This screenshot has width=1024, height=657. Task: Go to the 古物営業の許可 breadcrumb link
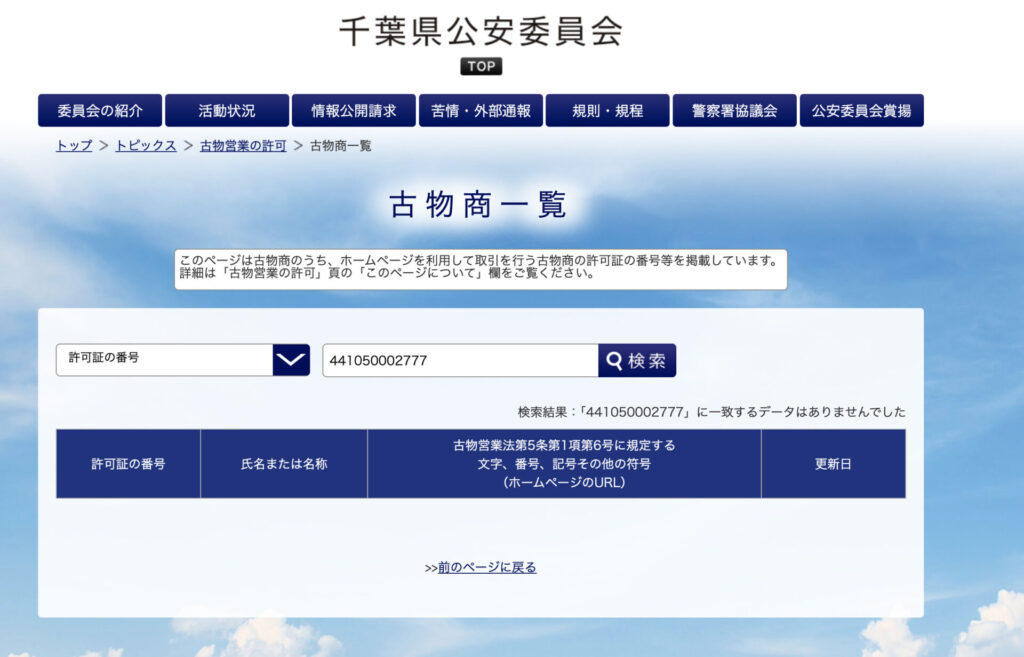coord(243,146)
